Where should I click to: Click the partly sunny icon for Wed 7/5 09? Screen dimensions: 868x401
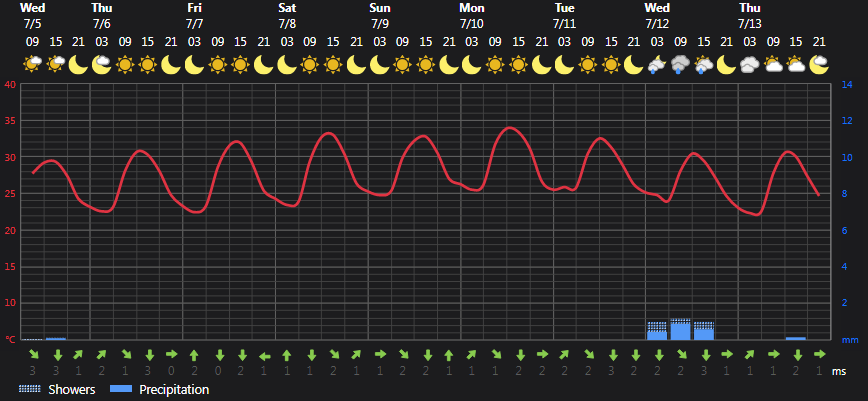[x=33, y=64]
